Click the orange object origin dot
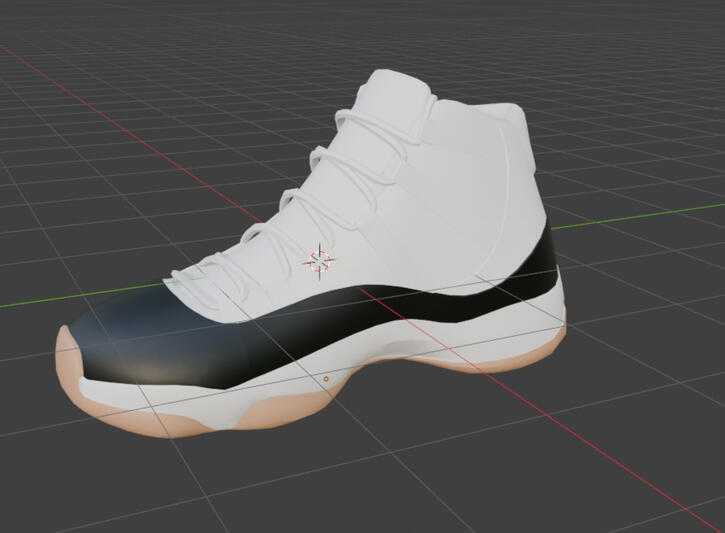Image resolution: width=725 pixels, height=533 pixels. pos(326,379)
